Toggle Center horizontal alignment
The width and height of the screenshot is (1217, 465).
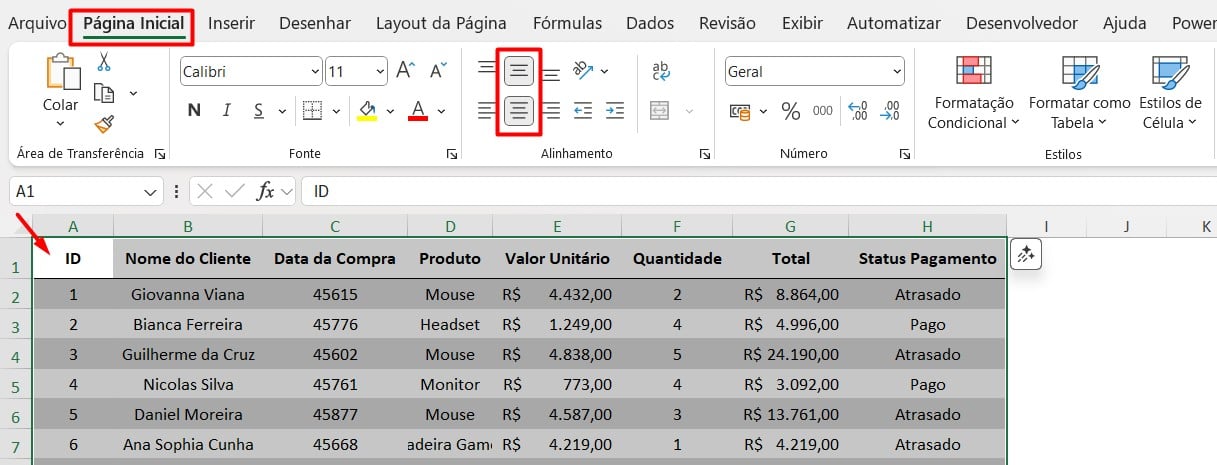pos(518,111)
